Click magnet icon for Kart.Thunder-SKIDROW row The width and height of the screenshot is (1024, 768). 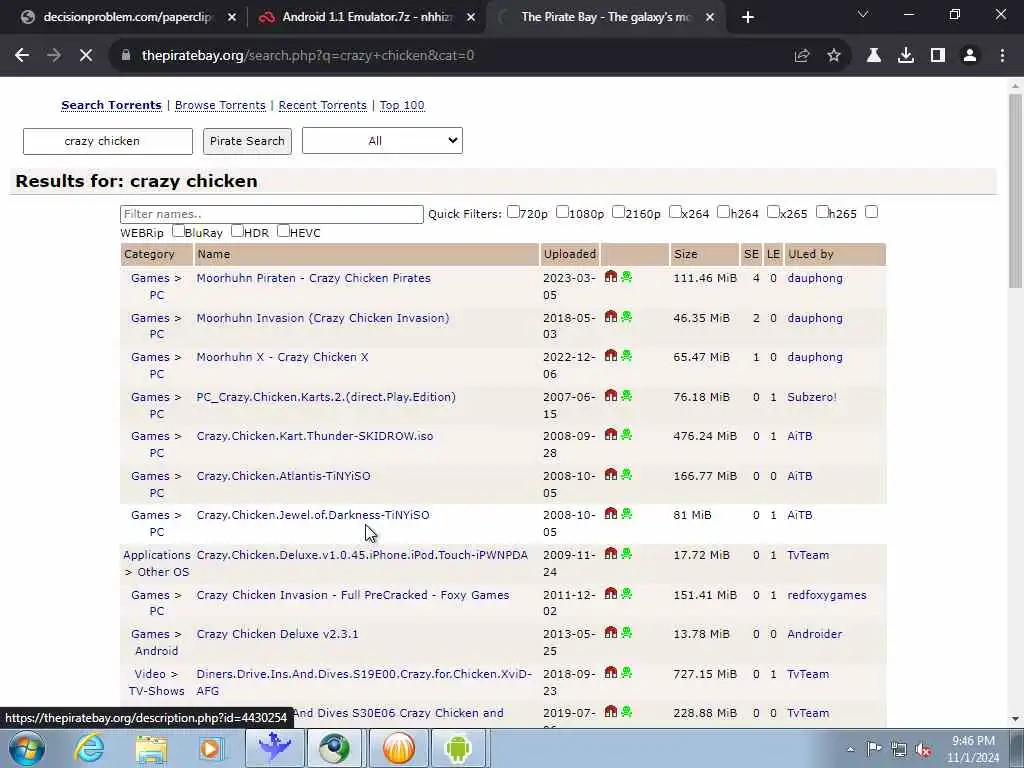pyautogui.click(x=611, y=434)
